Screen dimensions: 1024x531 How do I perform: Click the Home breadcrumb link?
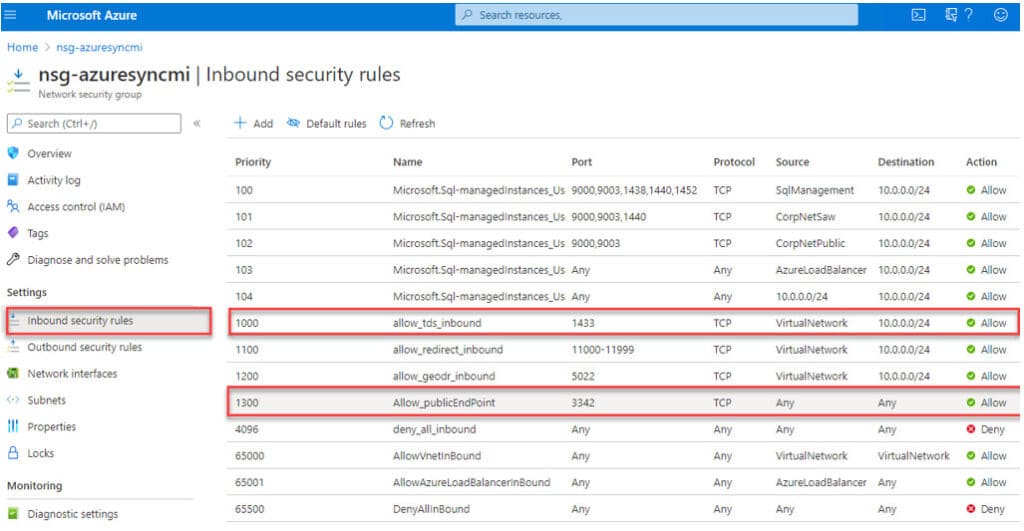[x=22, y=47]
